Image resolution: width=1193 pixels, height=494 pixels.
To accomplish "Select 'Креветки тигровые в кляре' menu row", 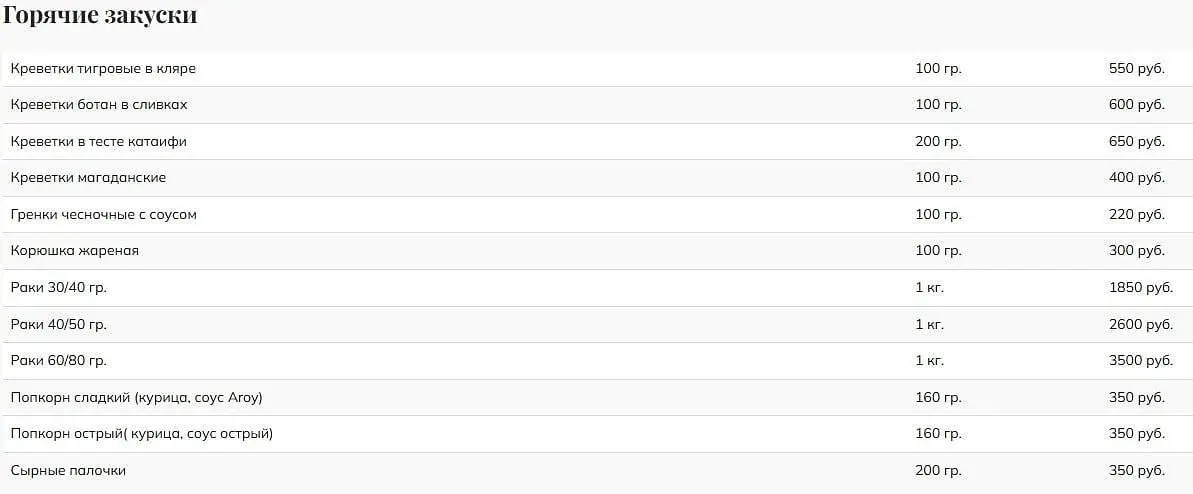I will click(x=596, y=69).
